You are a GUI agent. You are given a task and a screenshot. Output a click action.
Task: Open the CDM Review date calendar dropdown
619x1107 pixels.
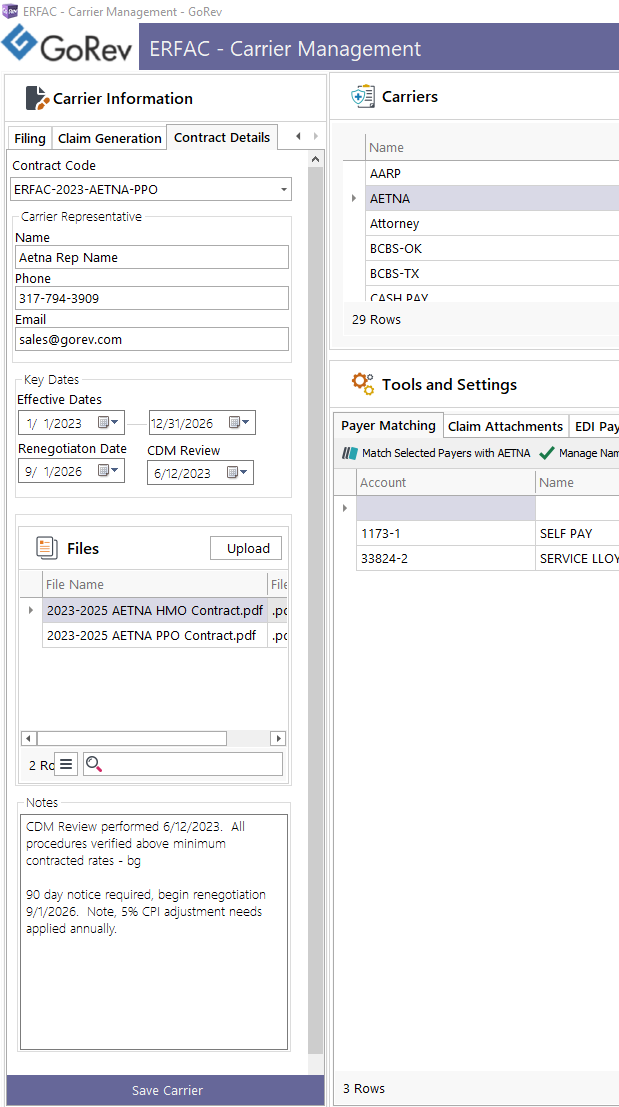pyautogui.click(x=238, y=473)
